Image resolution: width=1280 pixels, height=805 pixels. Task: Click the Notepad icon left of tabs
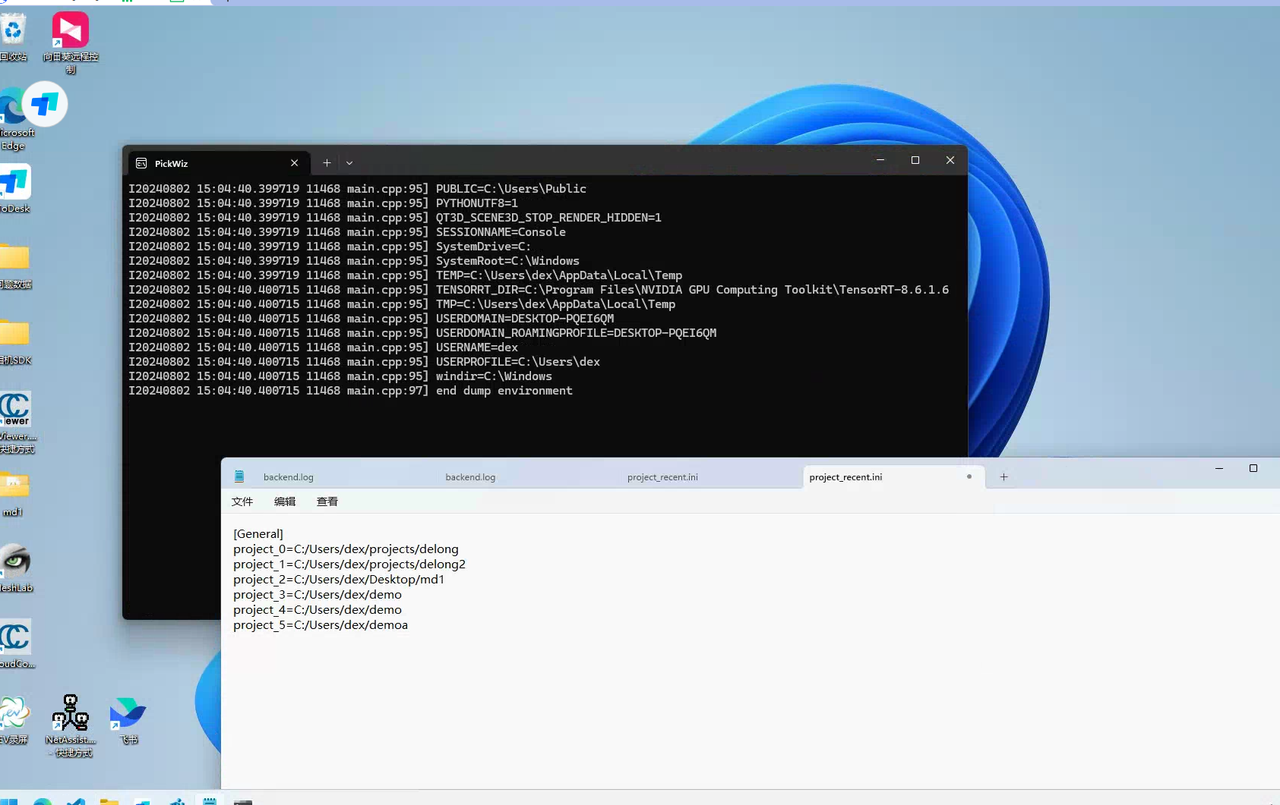click(239, 477)
